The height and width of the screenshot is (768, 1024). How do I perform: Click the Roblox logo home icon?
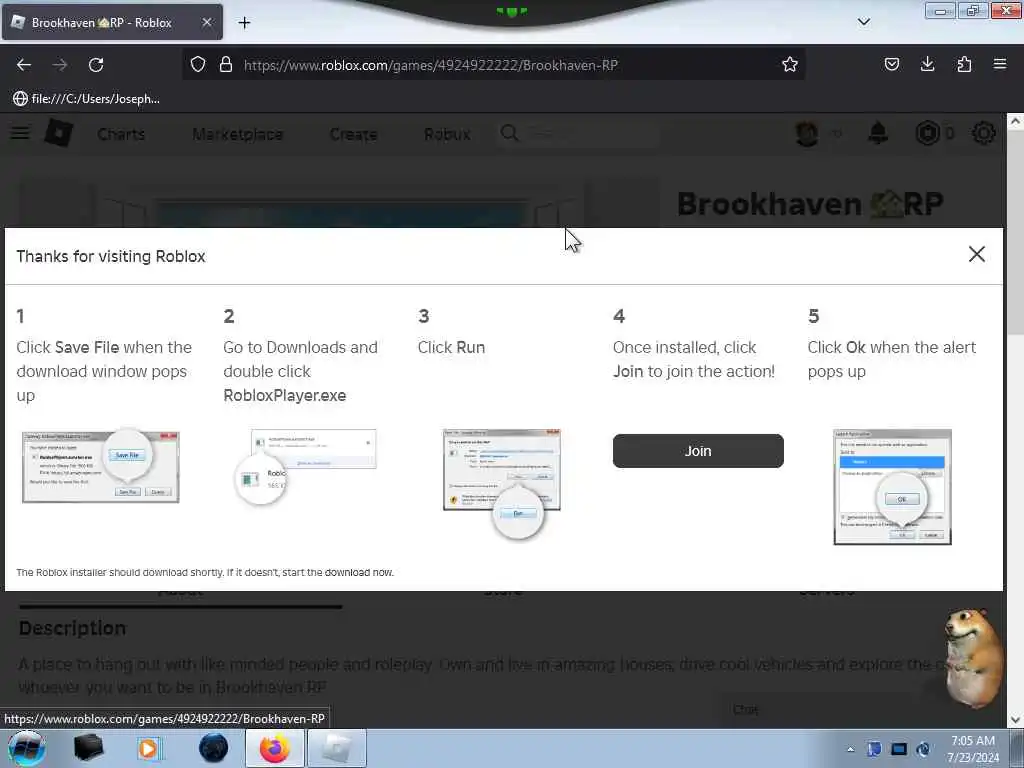[59, 133]
